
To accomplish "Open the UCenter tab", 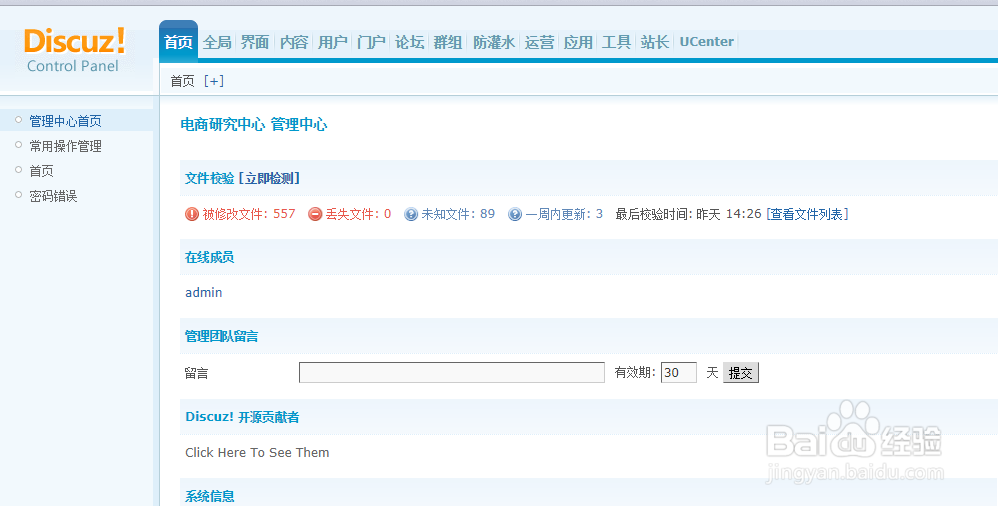I will (706, 42).
